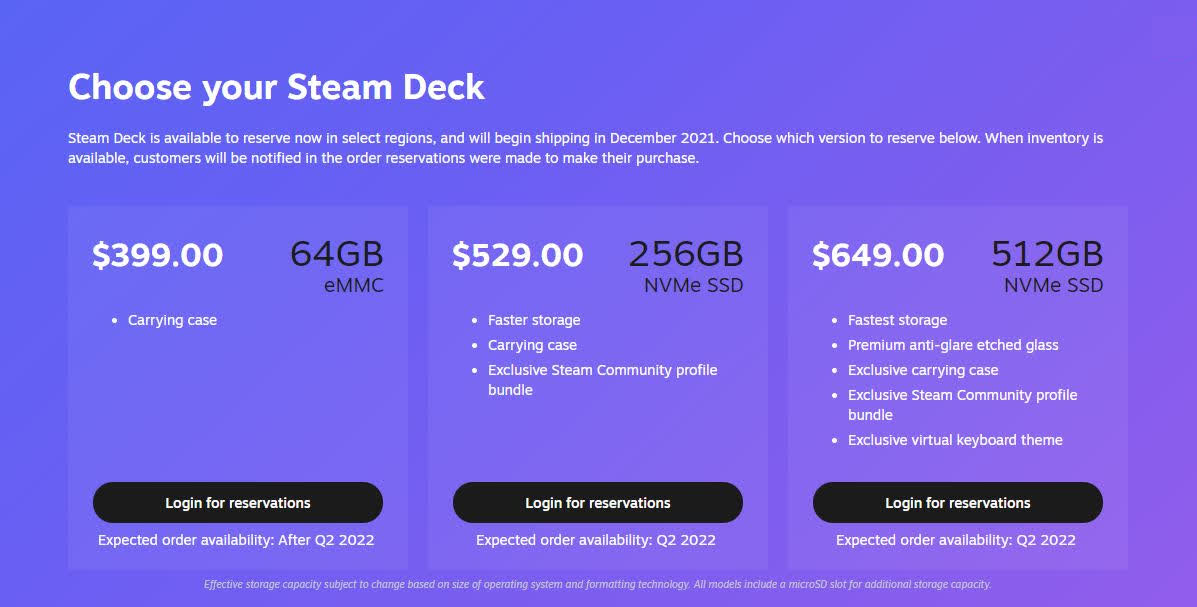Click Login for reservations on 512GB model
This screenshot has height=607, width=1197.
point(957,502)
